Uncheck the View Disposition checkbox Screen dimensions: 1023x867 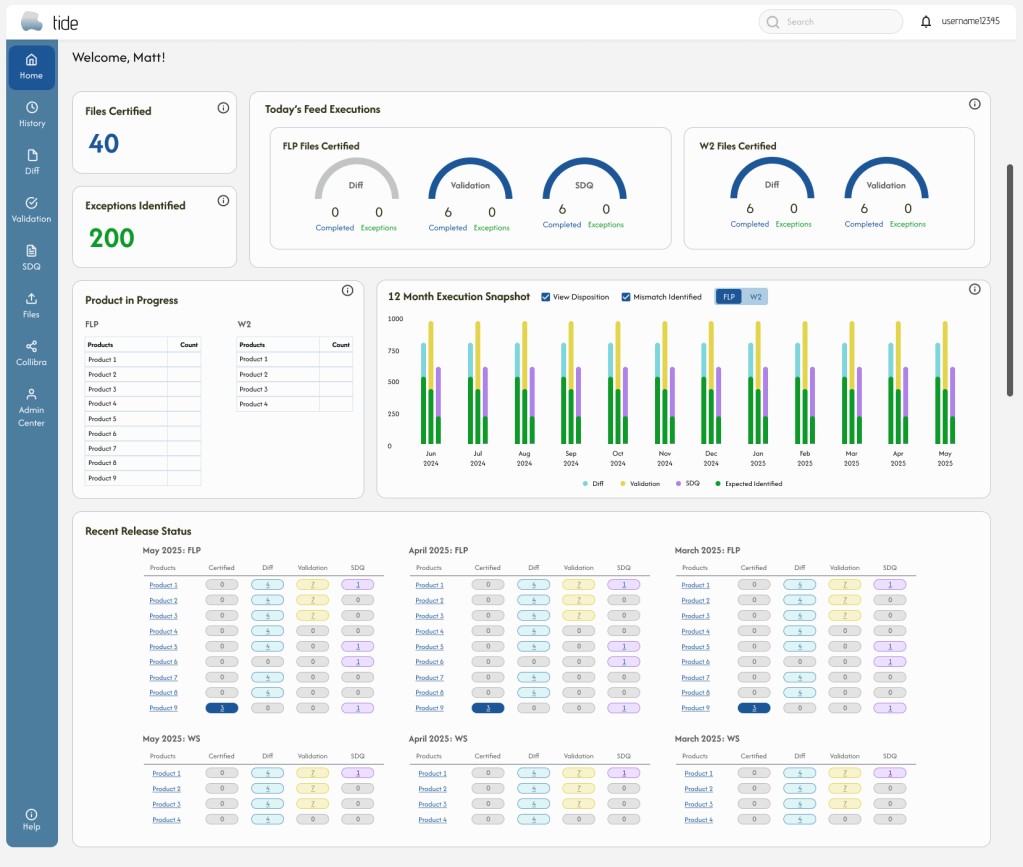[546, 297]
